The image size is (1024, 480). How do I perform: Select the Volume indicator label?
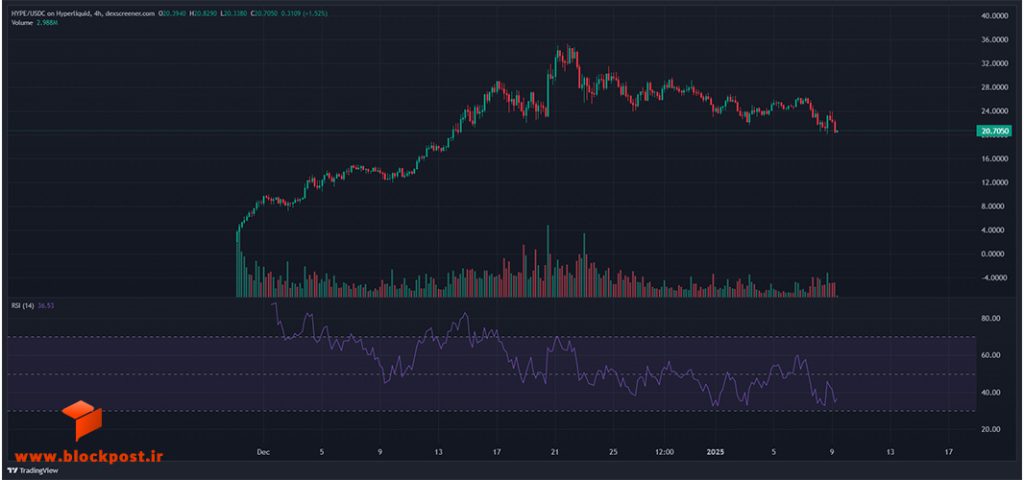pyautogui.click(x=22, y=22)
